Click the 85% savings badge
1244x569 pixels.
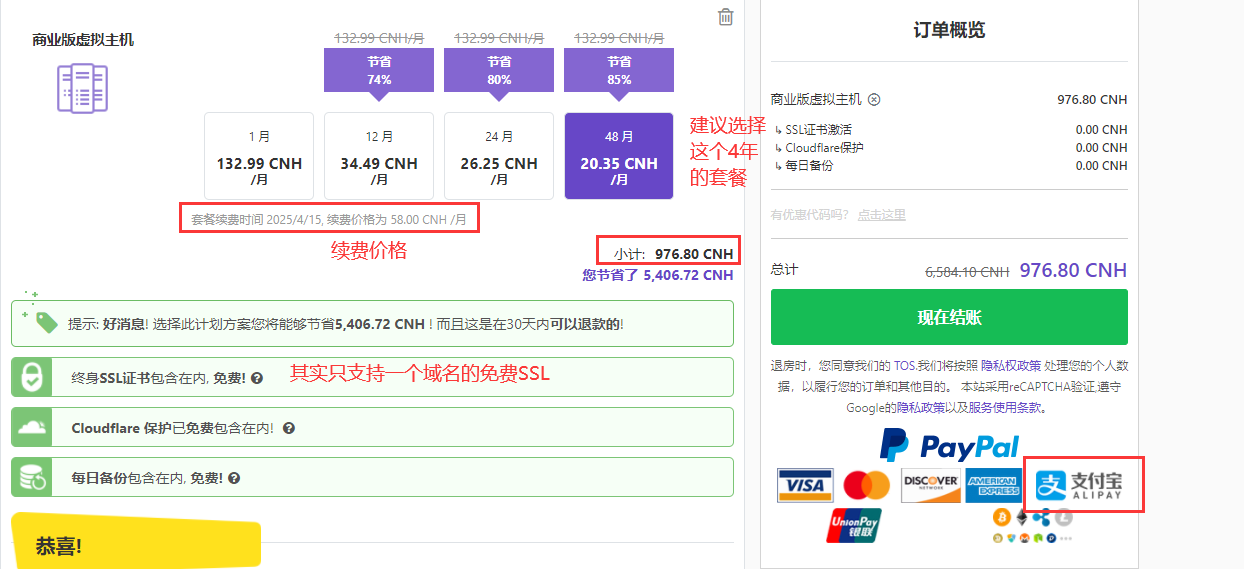click(619, 71)
